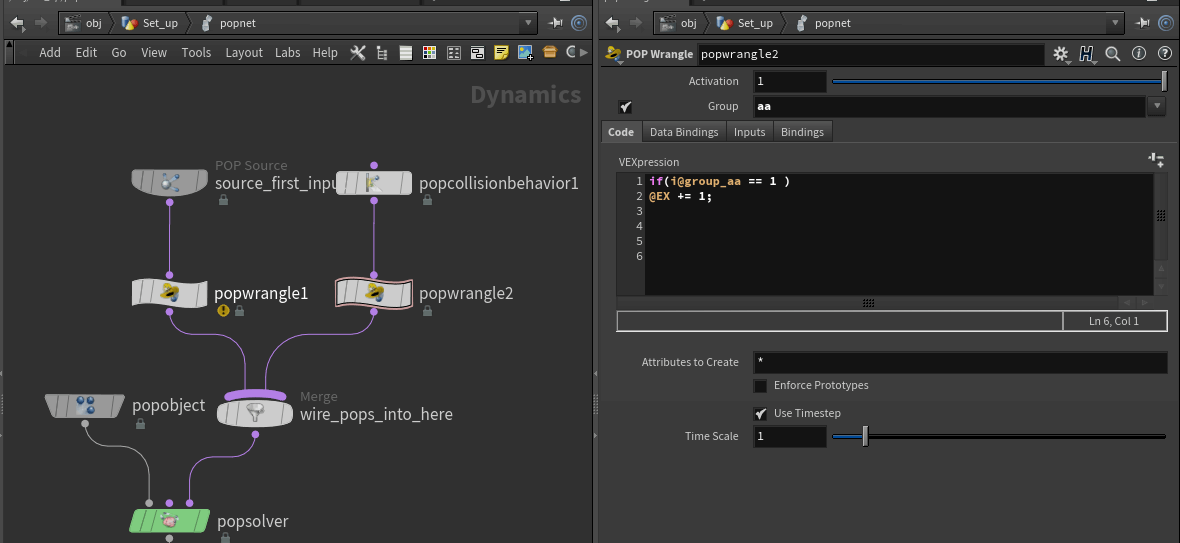Show node info with the 'i' icon
The height and width of the screenshot is (543, 1180).
(1138, 54)
